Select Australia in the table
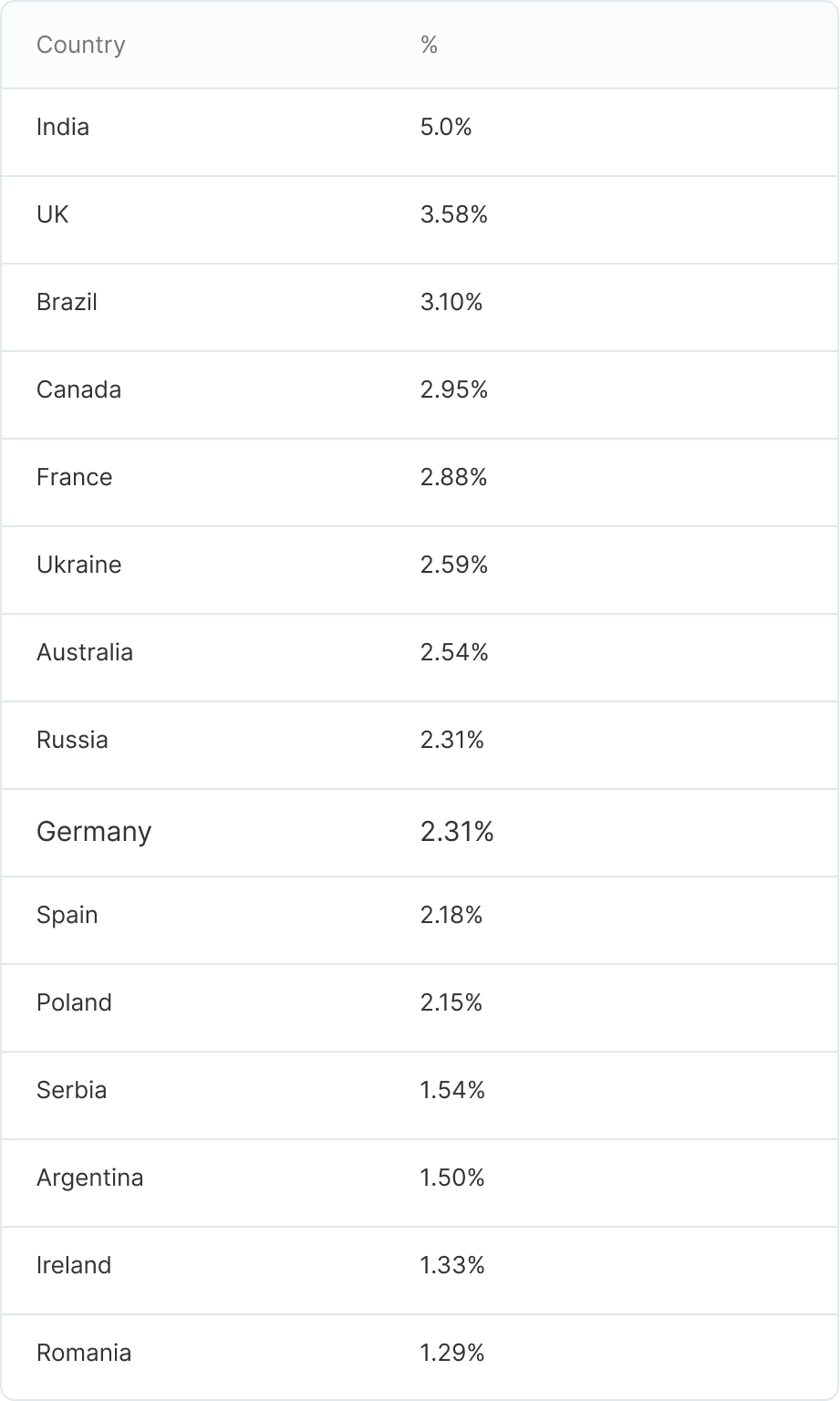 85,652
